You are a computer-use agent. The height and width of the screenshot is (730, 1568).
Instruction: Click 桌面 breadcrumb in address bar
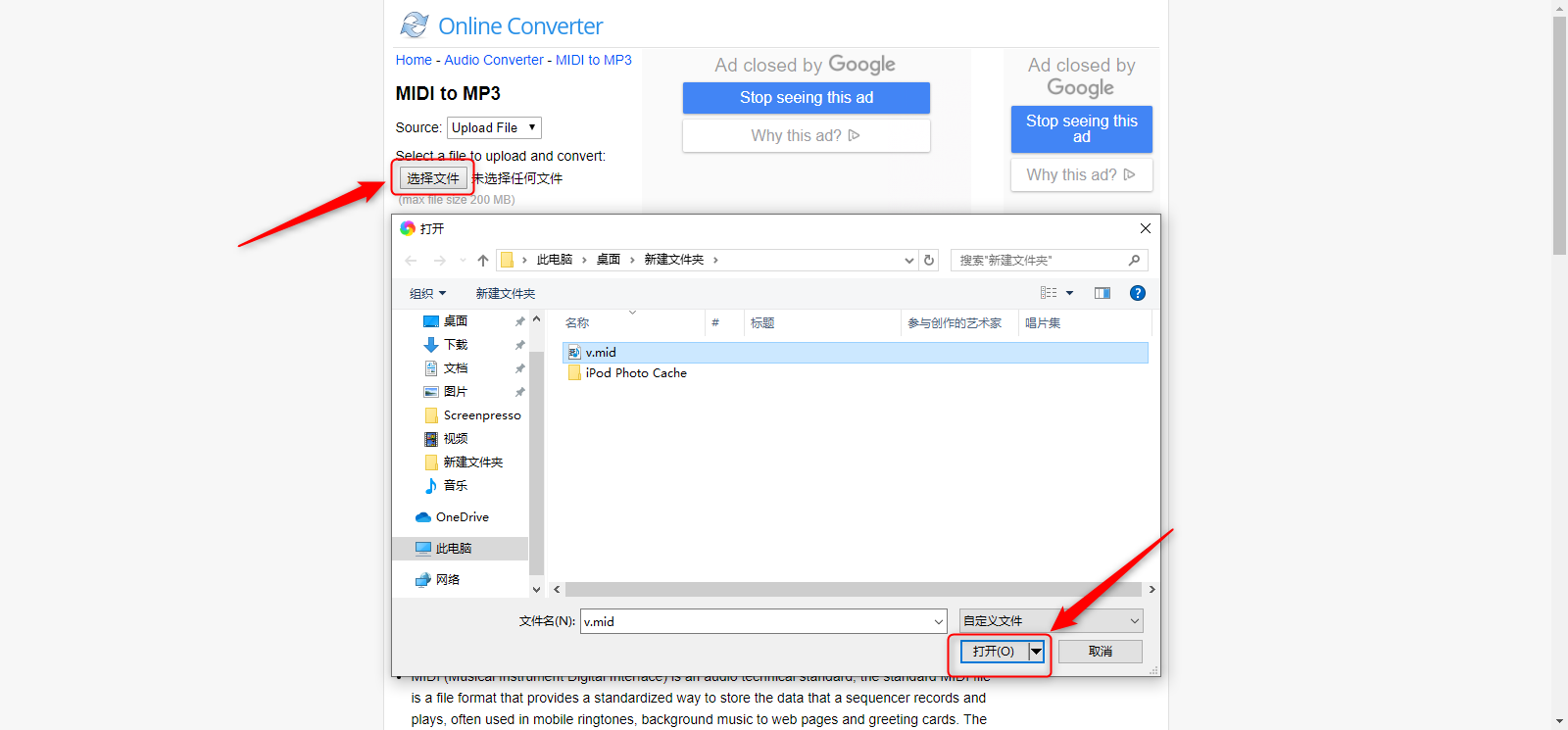point(609,260)
